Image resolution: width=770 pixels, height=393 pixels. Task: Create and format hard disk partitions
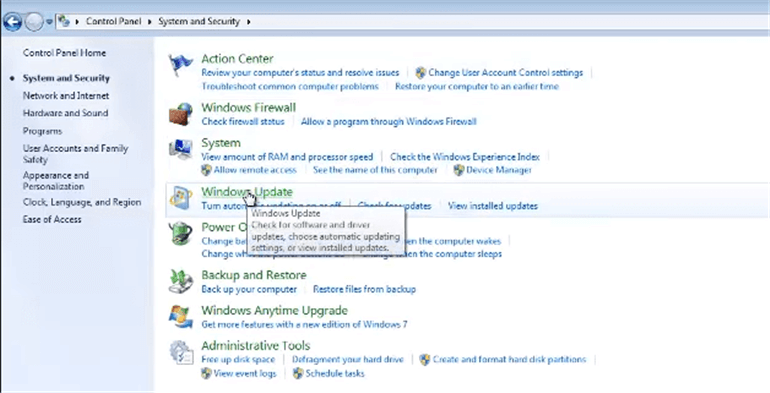(x=509, y=360)
